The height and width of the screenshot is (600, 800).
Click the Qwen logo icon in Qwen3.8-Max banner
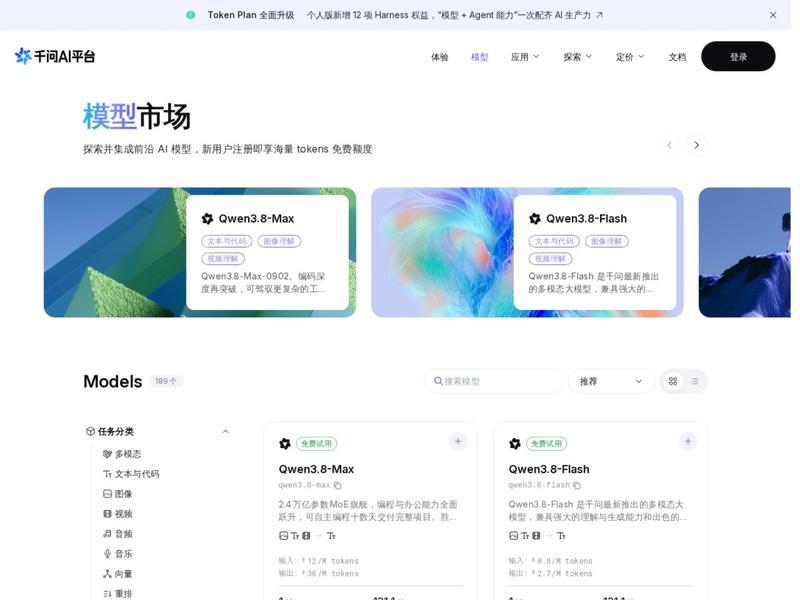(207, 219)
